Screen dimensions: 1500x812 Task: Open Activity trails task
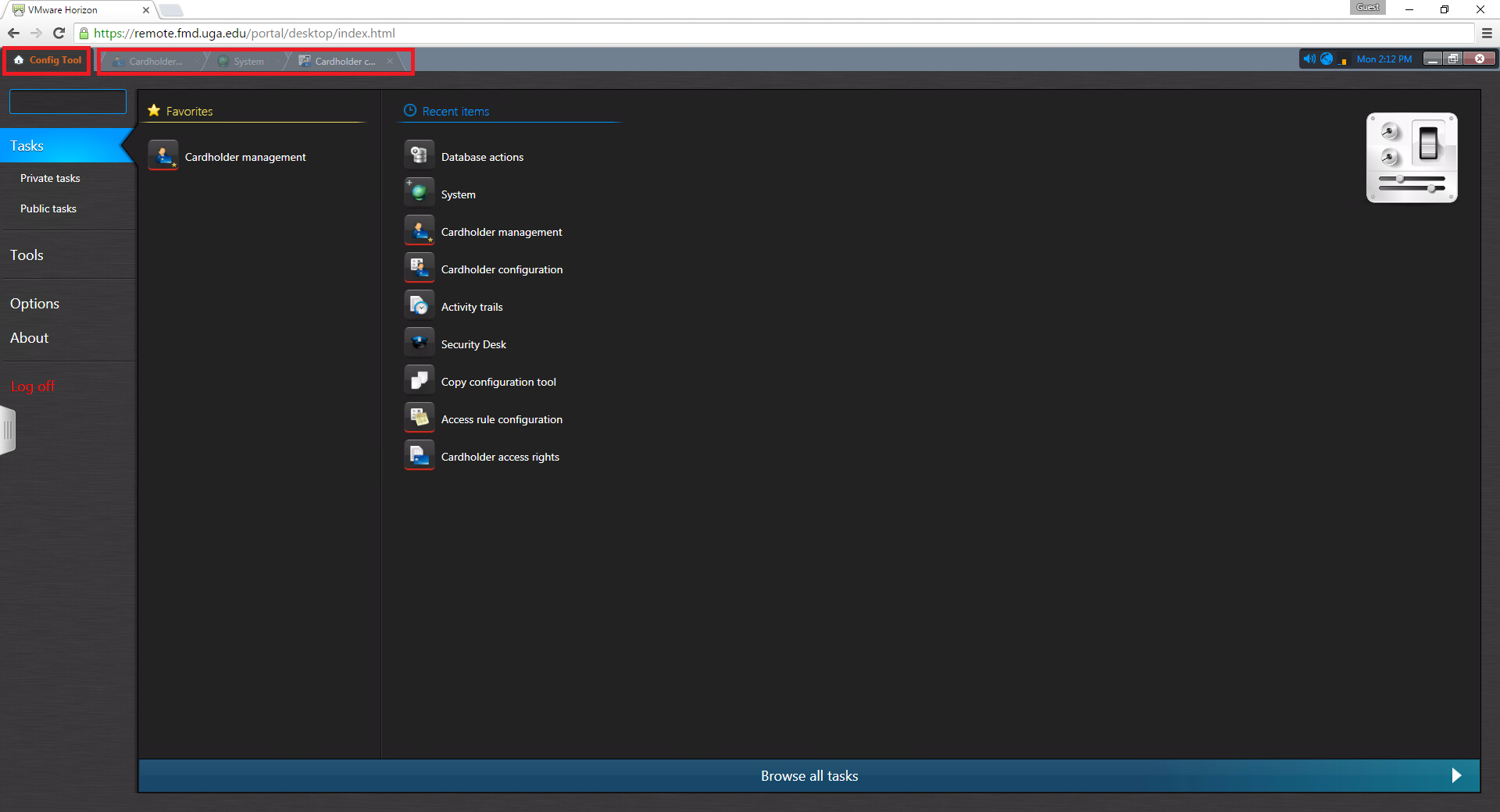click(x=471, y=307)
